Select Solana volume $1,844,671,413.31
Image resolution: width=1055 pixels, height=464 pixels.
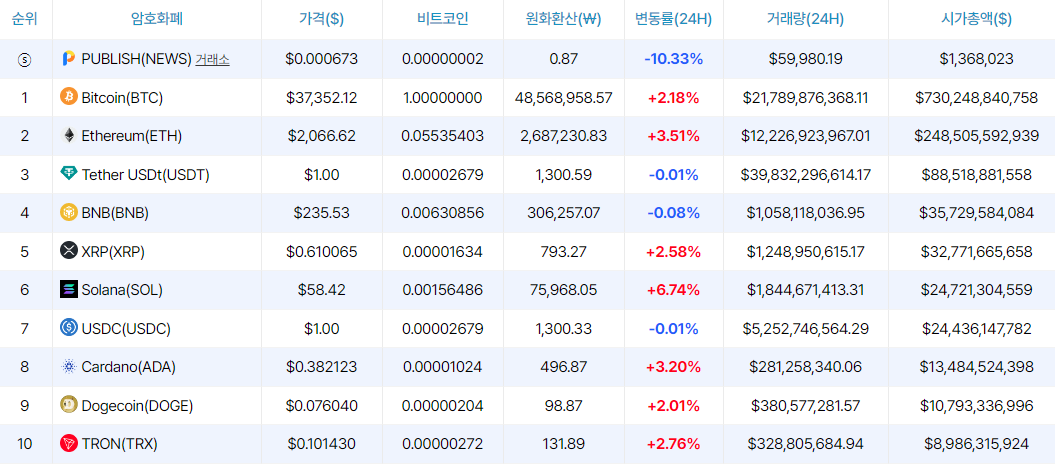coord(806,291)
